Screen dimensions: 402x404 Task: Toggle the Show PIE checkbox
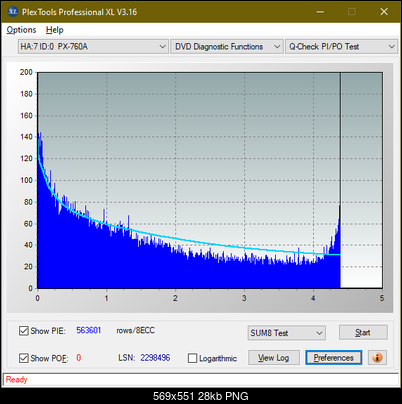click(24, 331)
